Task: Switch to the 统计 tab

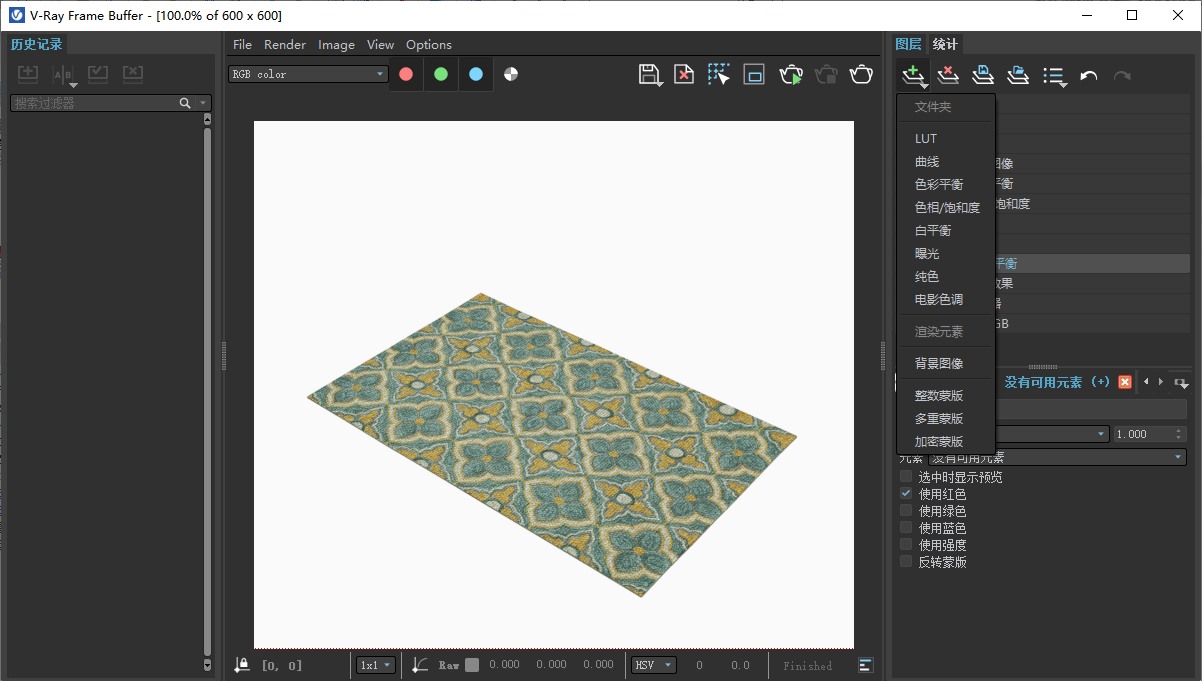Action: pyautogui.click(x=945, y=44)
